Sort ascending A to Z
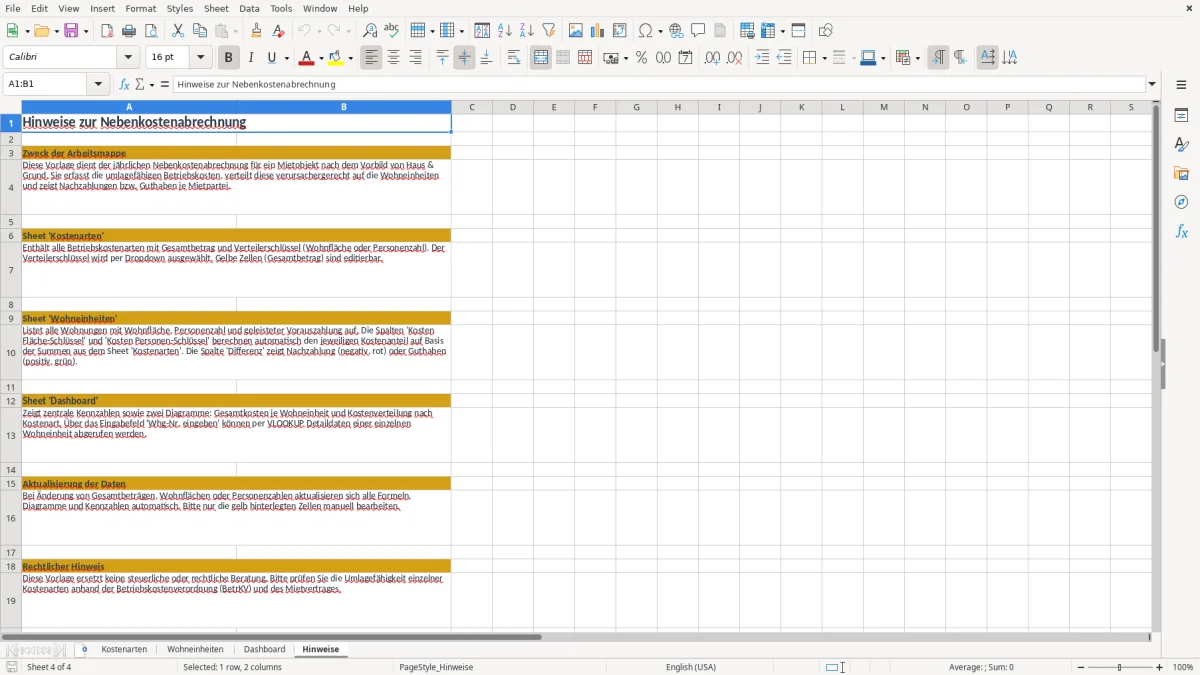Viewport: 1200px width, 675px height. pyautogui.click(x=505, y=31)
